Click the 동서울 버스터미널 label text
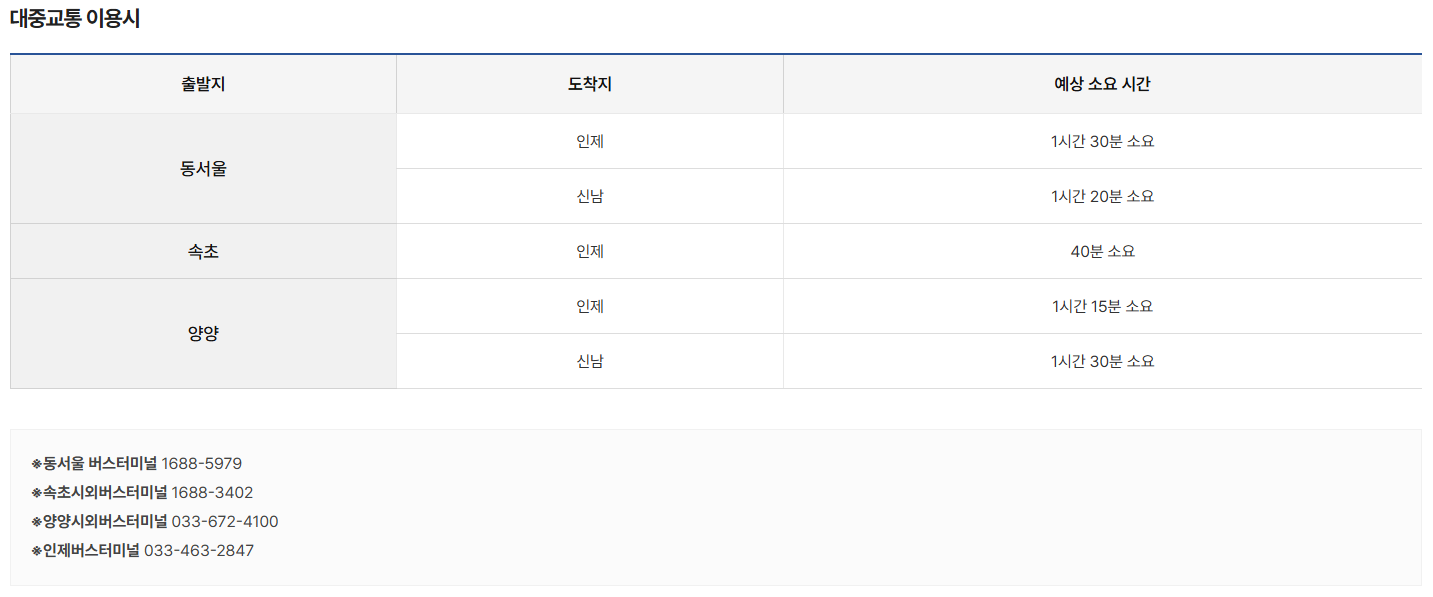 click(x=100, y=464)
